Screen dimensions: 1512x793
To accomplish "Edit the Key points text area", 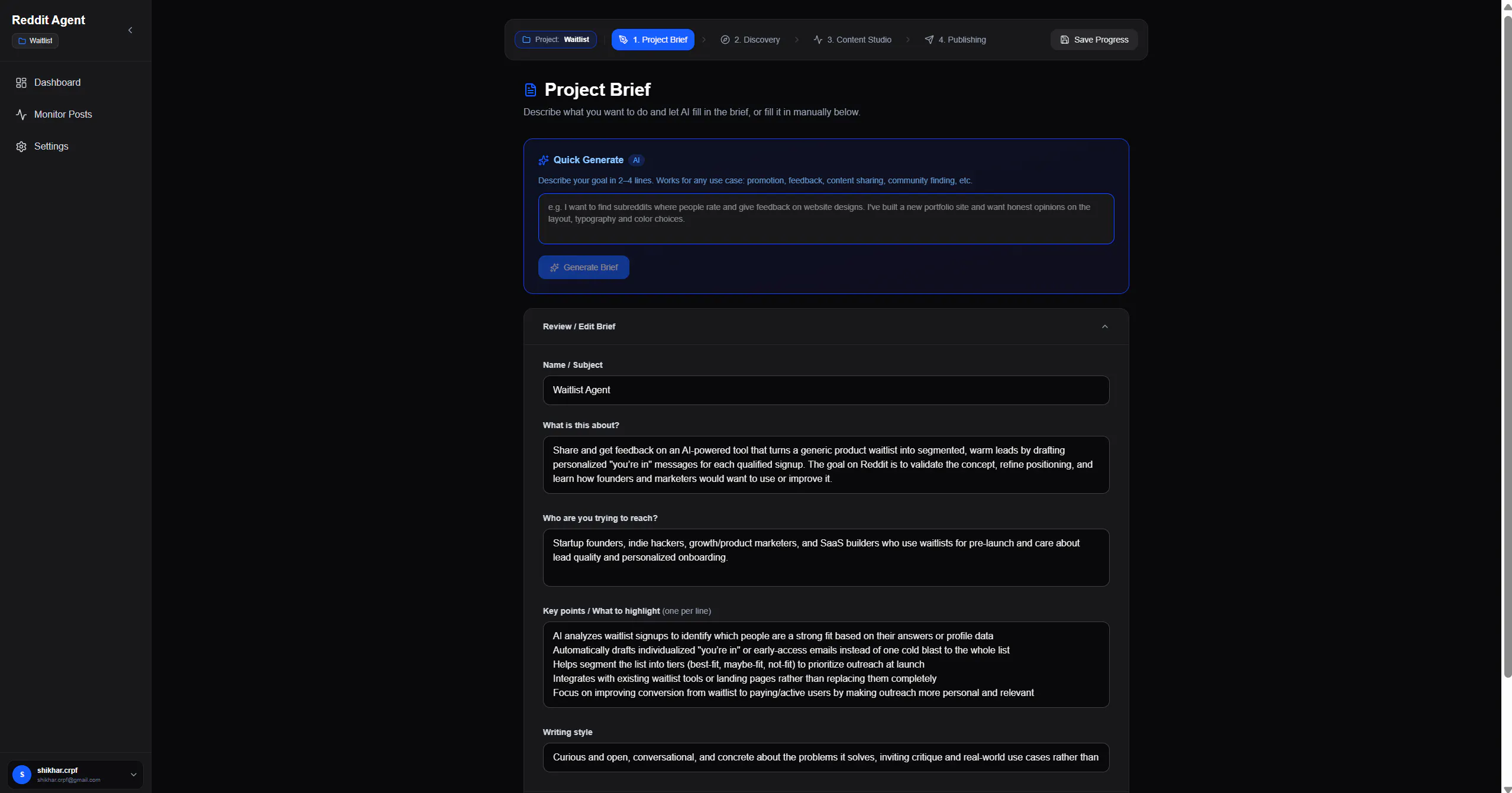I will click(826, 665).
